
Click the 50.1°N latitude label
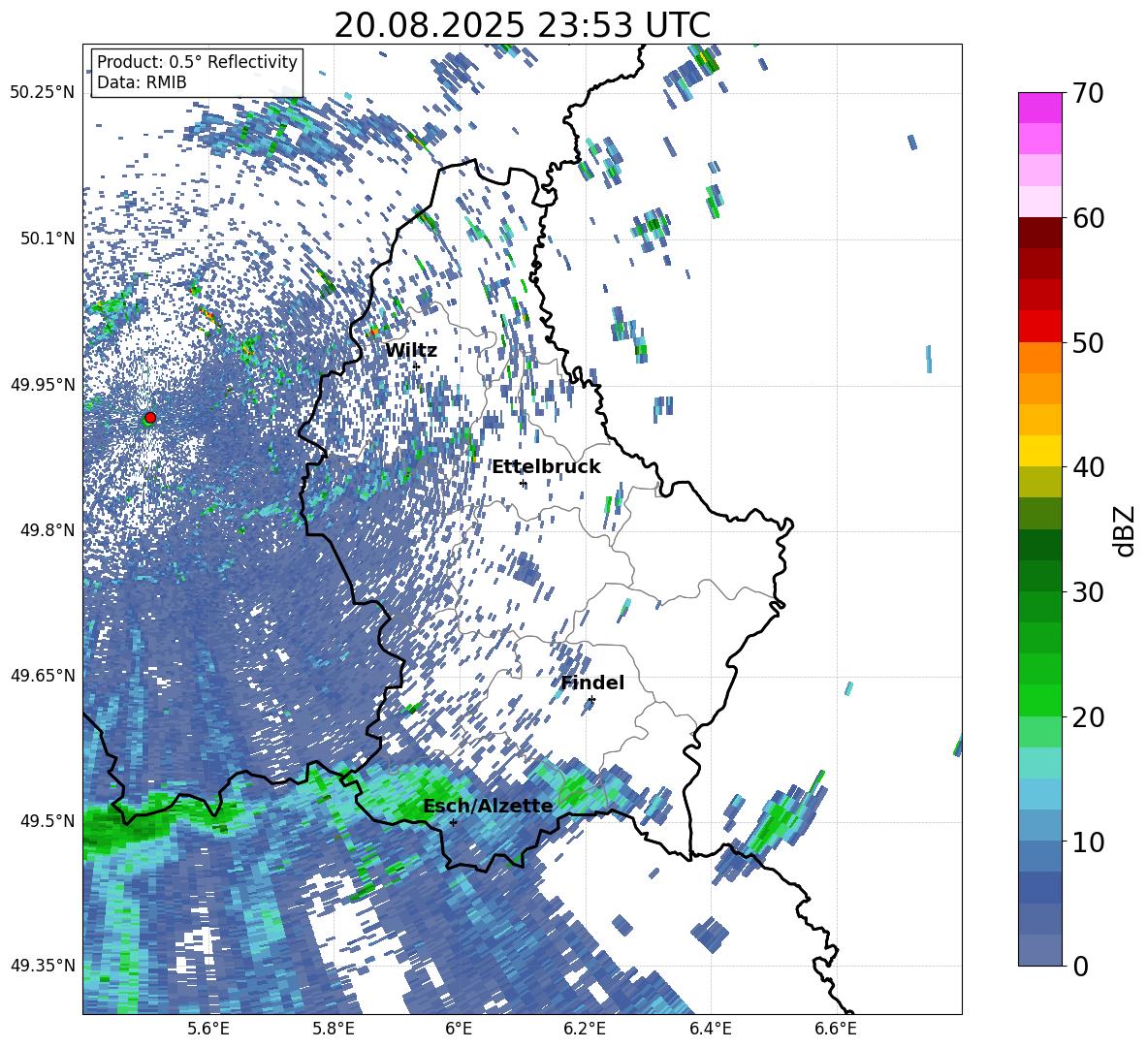pyautogui.click(x=47, y=238)
